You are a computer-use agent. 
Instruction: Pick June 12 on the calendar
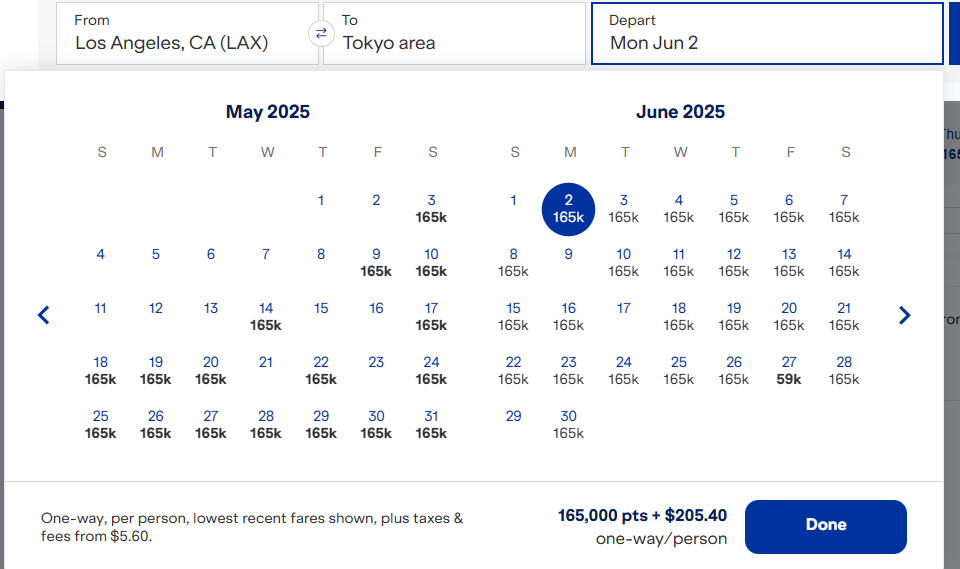point(734,262)
